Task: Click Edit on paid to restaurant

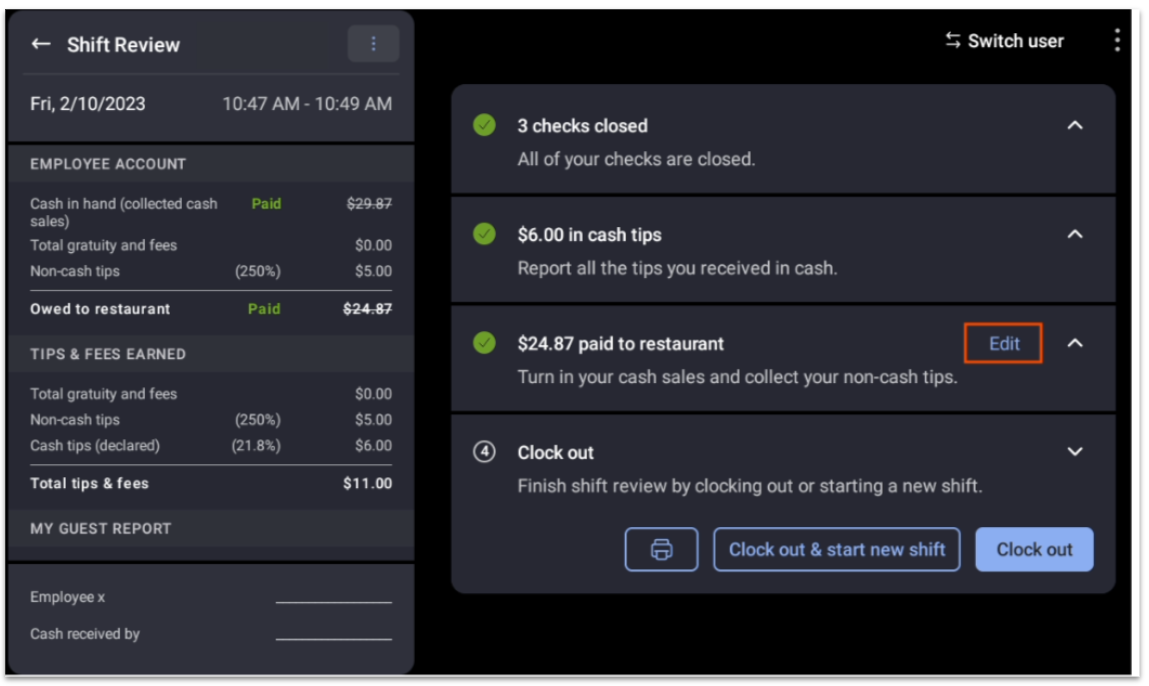Action: pyautogui.click(x=1002, y=343)
